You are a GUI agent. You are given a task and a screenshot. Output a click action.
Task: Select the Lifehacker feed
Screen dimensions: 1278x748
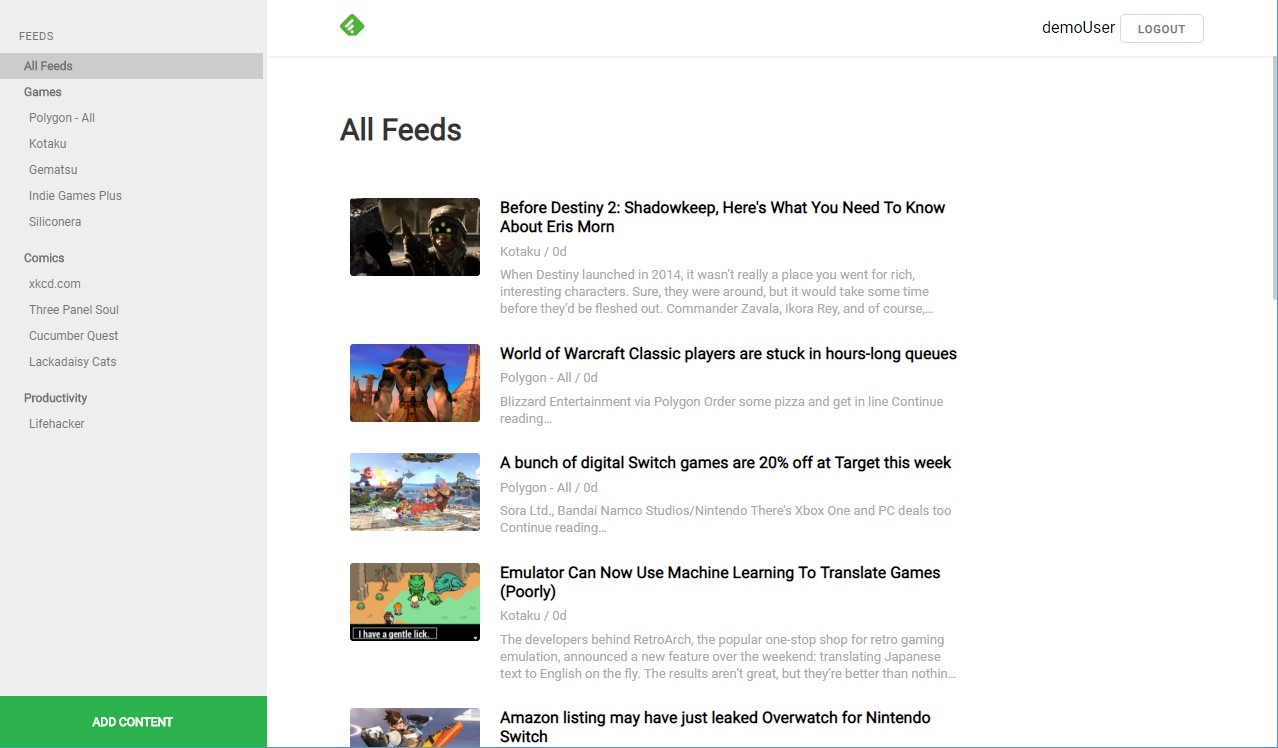tap(57, 424)
